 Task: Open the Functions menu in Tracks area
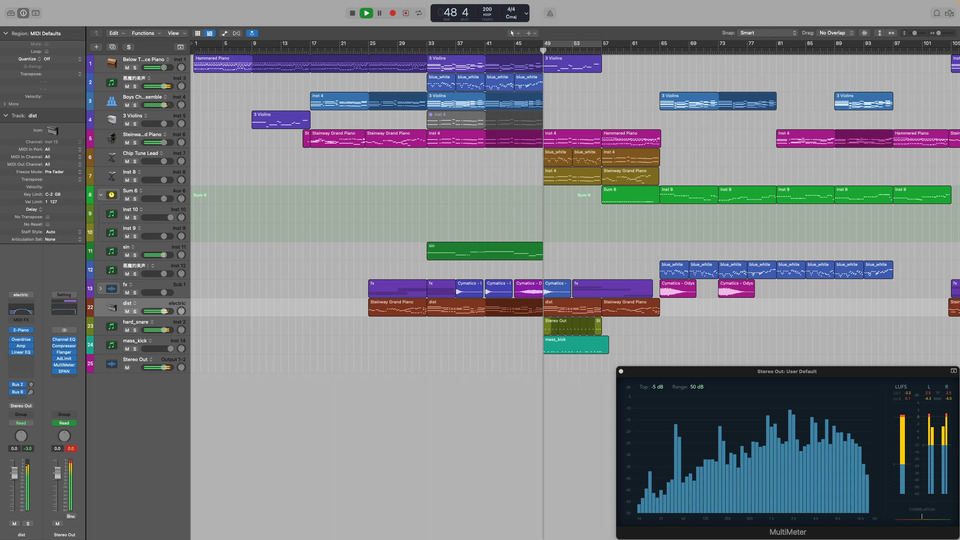tap(146, 33)
